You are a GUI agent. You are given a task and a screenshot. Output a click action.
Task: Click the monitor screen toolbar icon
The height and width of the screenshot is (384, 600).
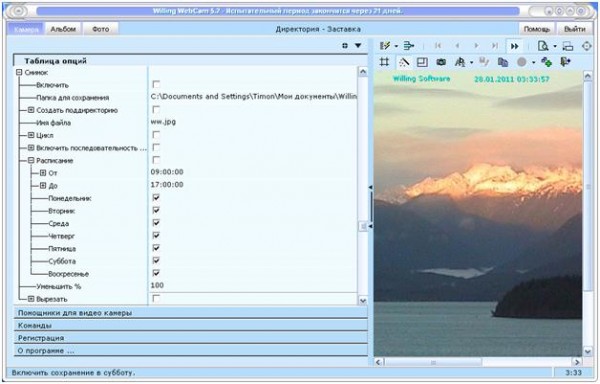(x=567, y=46)
